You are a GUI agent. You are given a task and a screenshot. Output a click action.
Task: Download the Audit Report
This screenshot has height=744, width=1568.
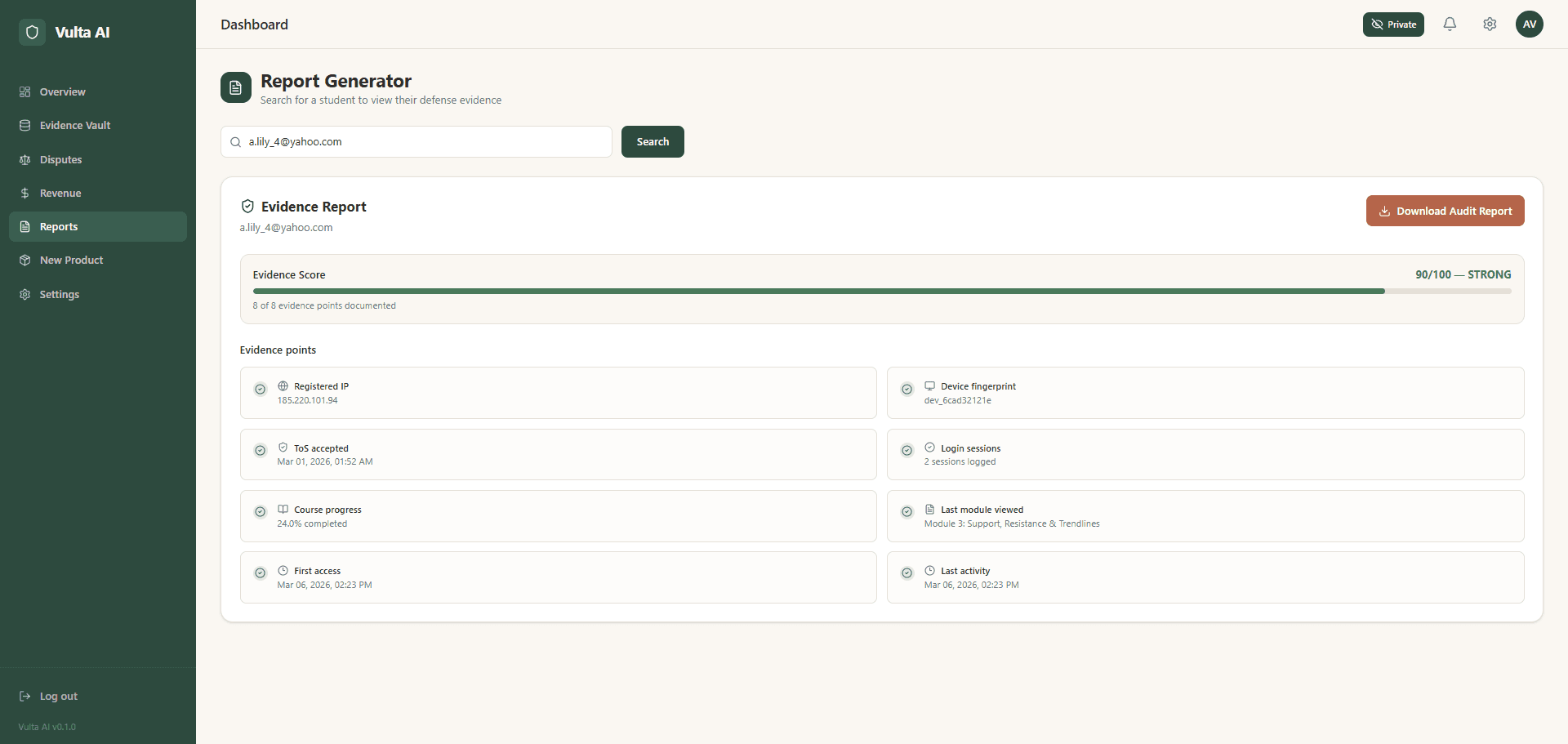click(x=1445, y=211)
